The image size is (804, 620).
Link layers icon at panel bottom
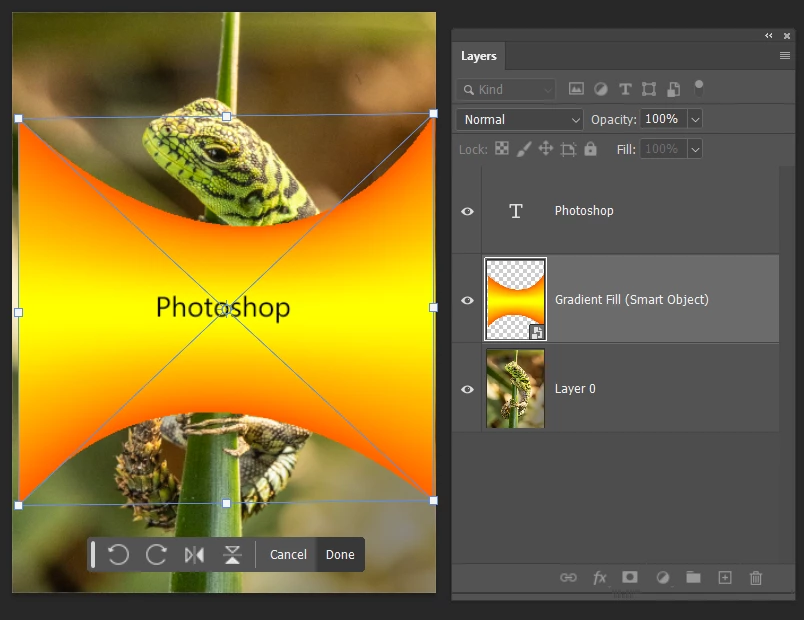pos(568,578)
